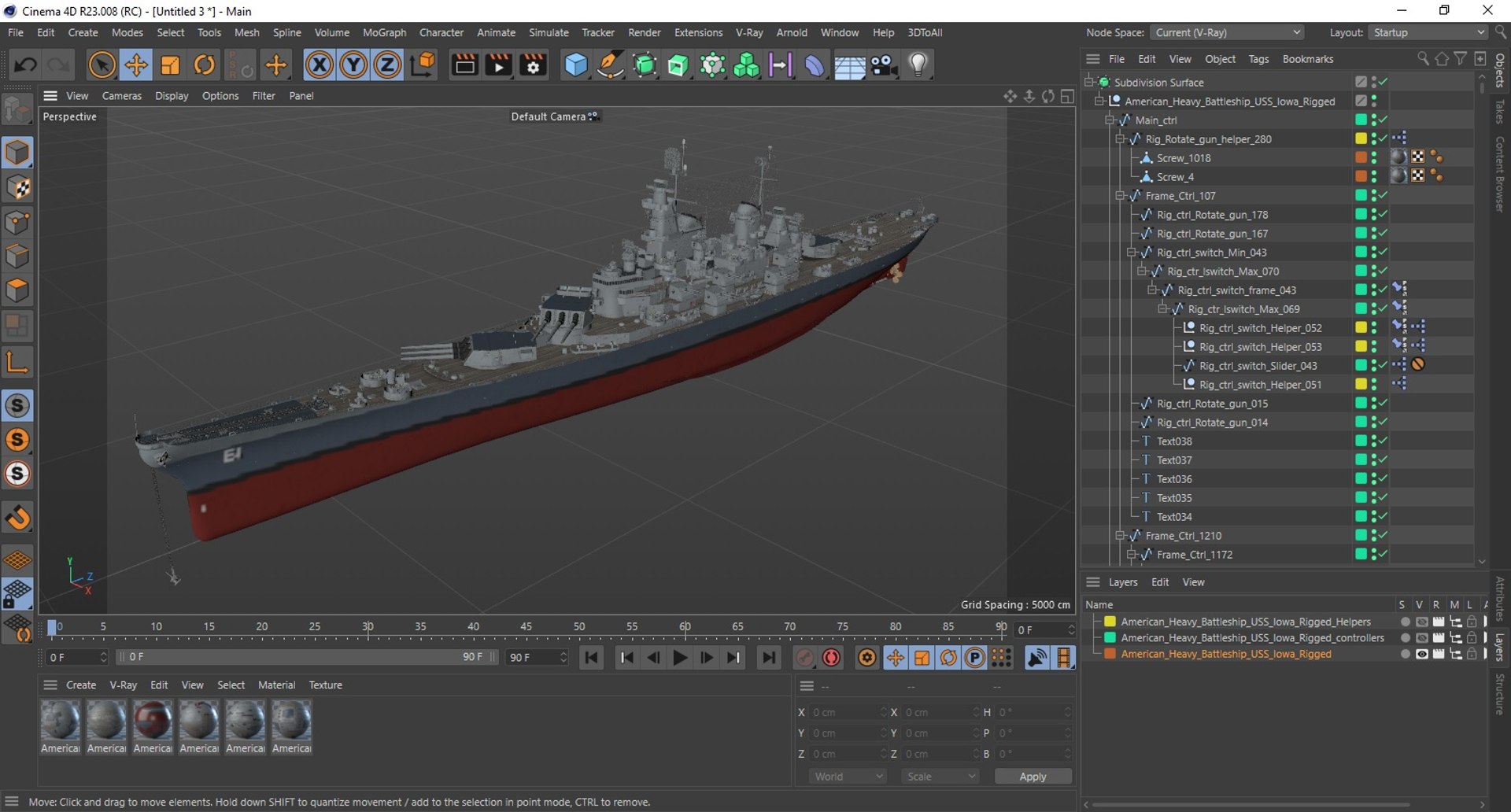Go to start of animation

point(592,658)
